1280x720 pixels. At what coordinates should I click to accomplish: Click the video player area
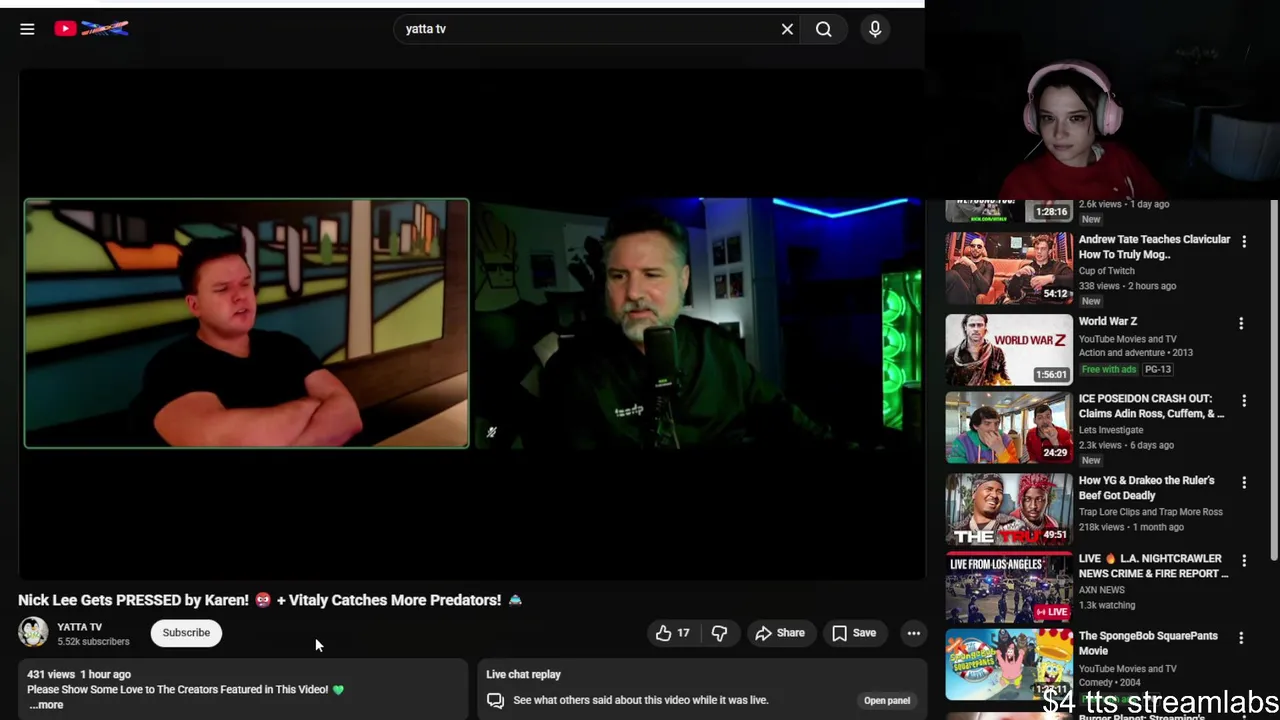[472, 323]
